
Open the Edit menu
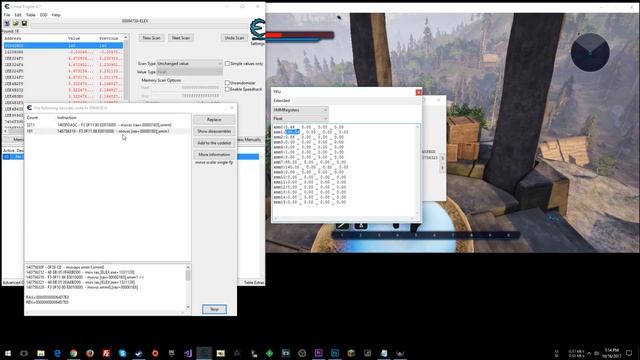click(18, 15)
